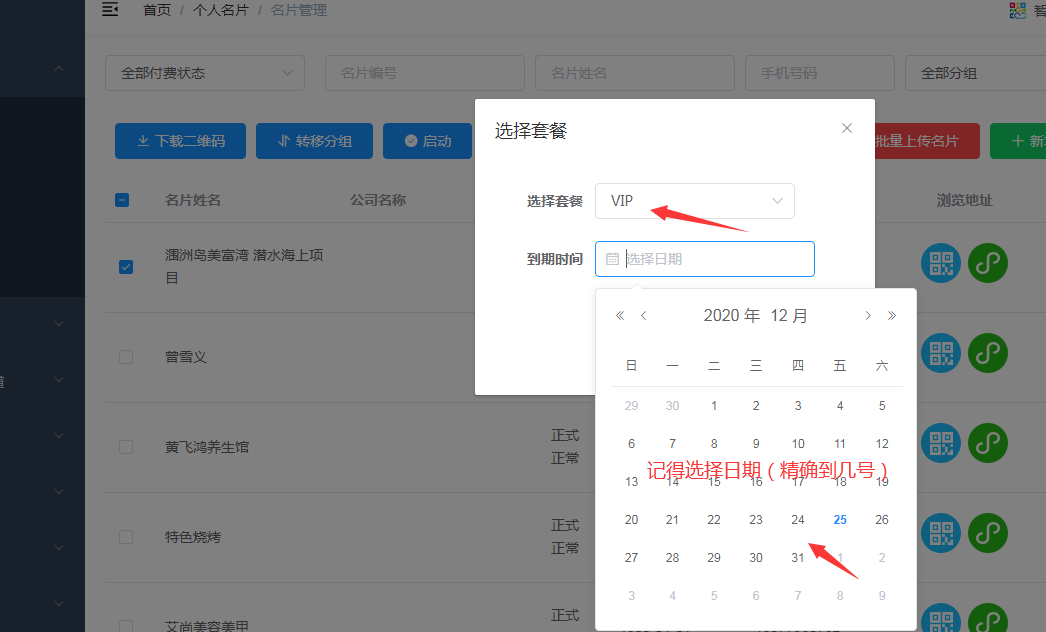
Task: Go to previous year in calendar
Action: click(x=620, y=316)
